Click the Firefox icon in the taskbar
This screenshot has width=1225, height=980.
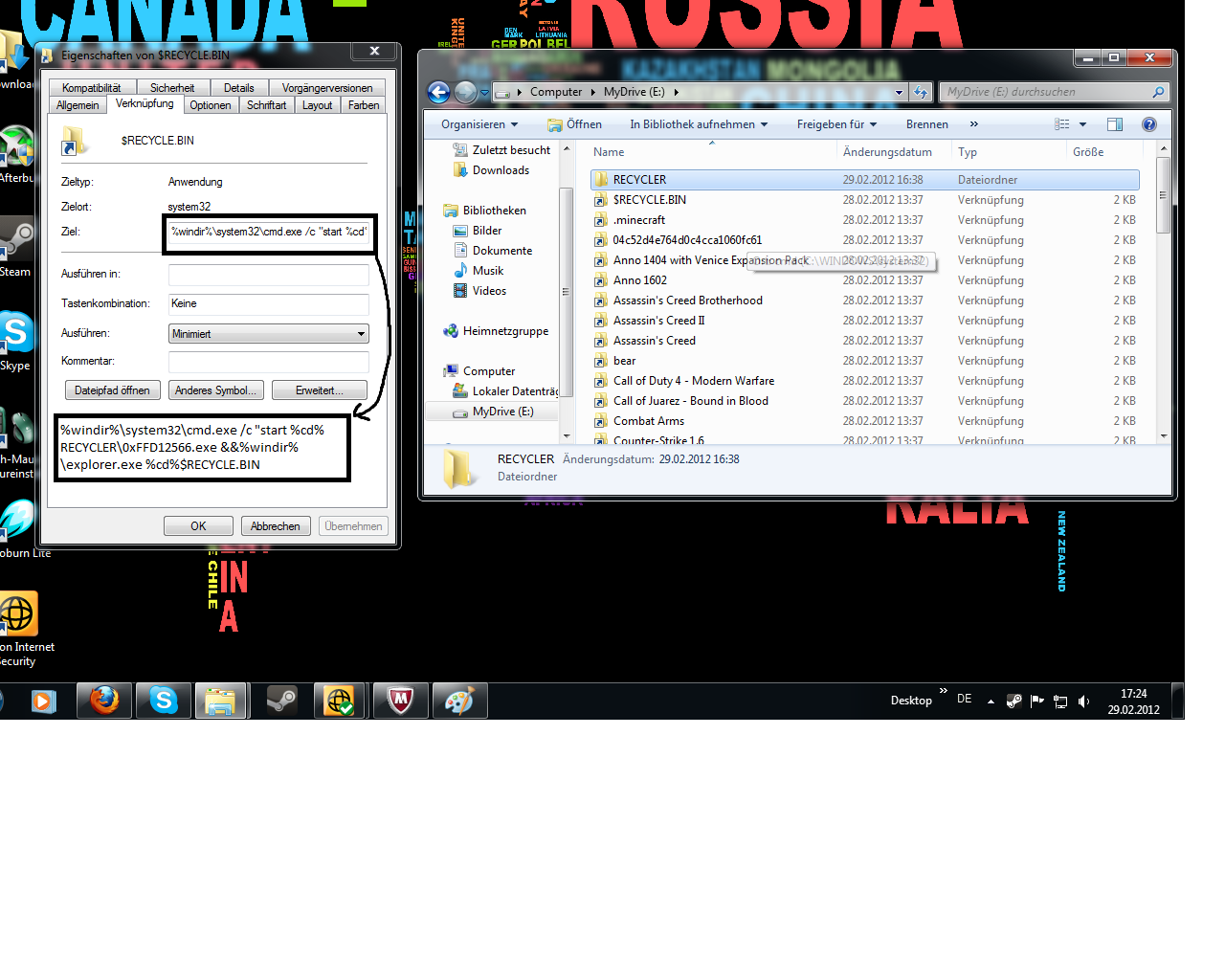104,701
